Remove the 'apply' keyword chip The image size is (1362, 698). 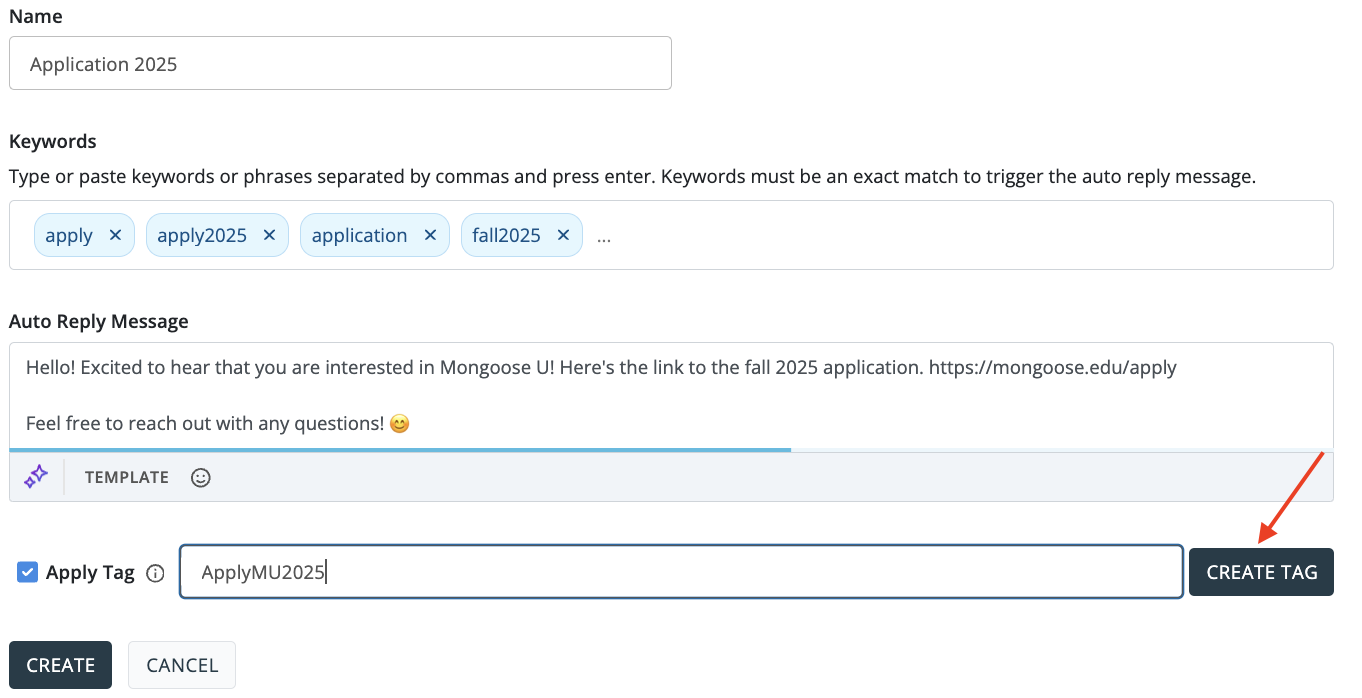[x=115, y=236]
